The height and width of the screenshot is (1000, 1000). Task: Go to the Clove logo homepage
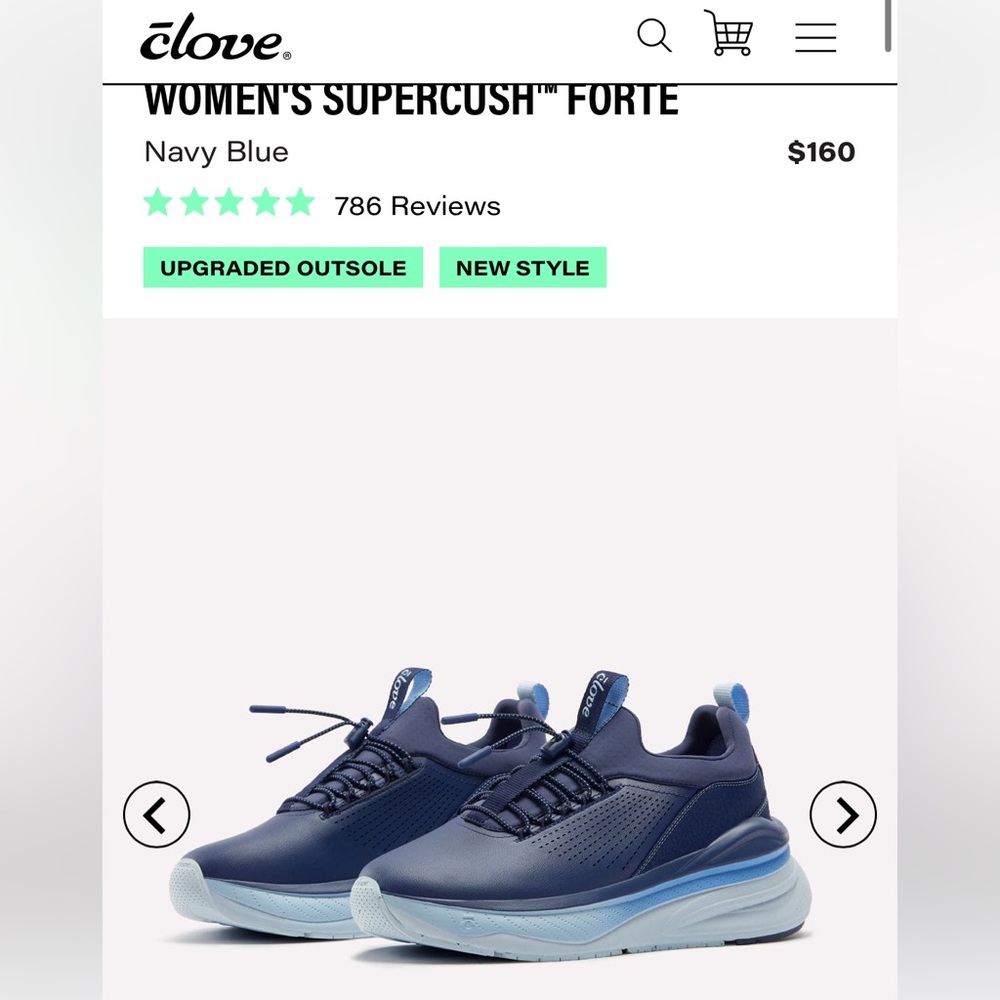(x=216, y=38)
